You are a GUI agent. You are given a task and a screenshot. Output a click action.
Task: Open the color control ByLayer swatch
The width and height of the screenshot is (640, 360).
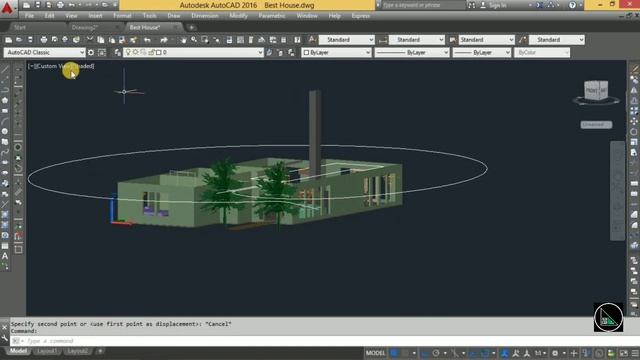(337, 52)
